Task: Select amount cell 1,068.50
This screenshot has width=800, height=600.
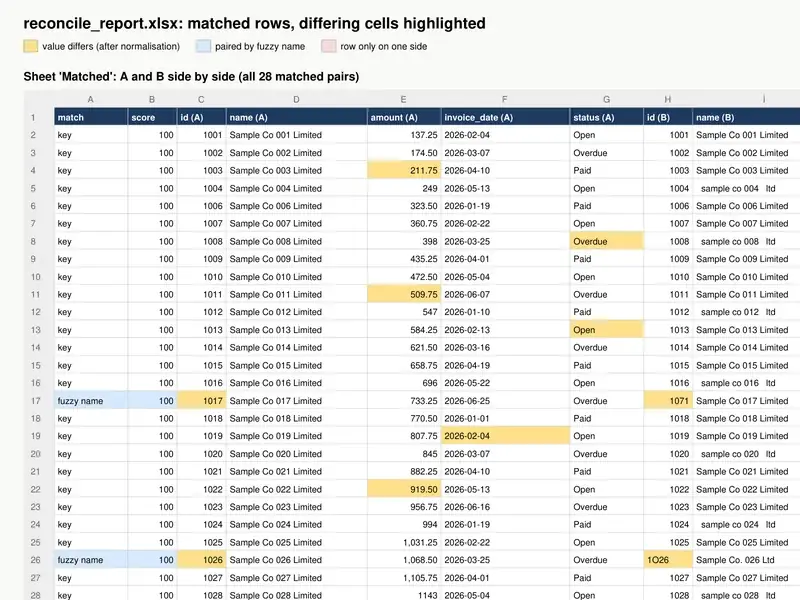Action: (x=404, y=560)
